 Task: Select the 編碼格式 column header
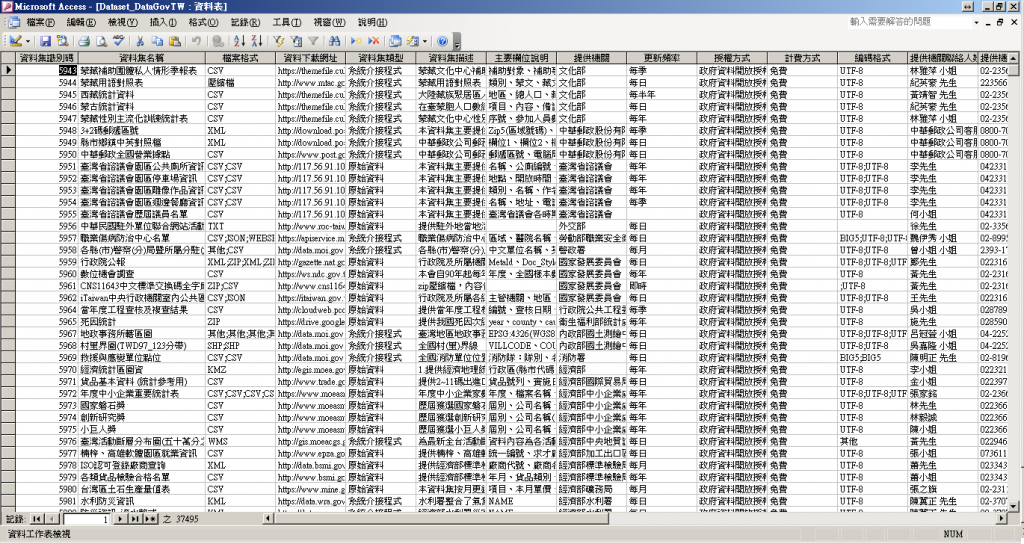[872, 58]
